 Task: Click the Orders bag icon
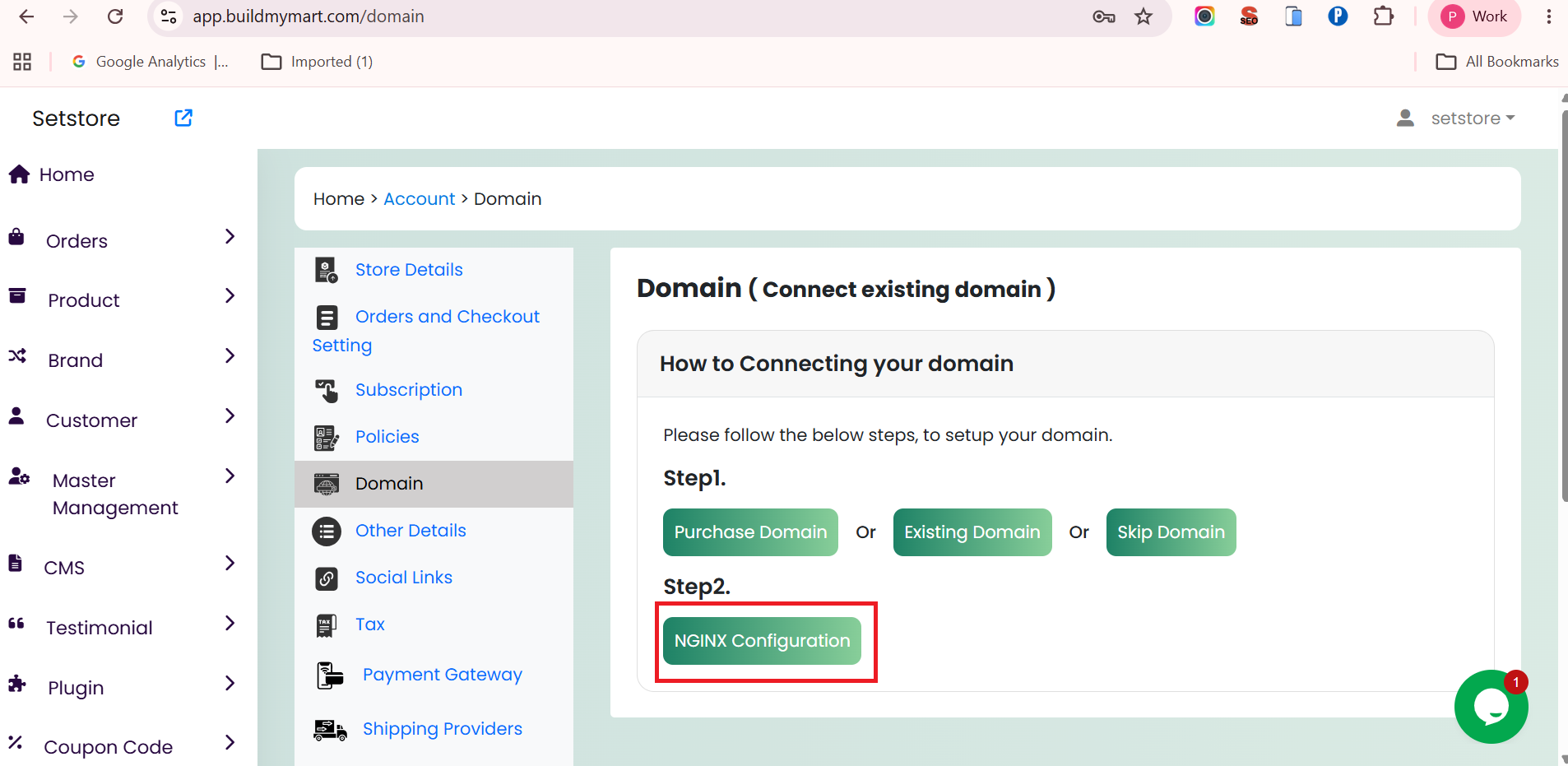pyautogui.click(x=16, y=237)
